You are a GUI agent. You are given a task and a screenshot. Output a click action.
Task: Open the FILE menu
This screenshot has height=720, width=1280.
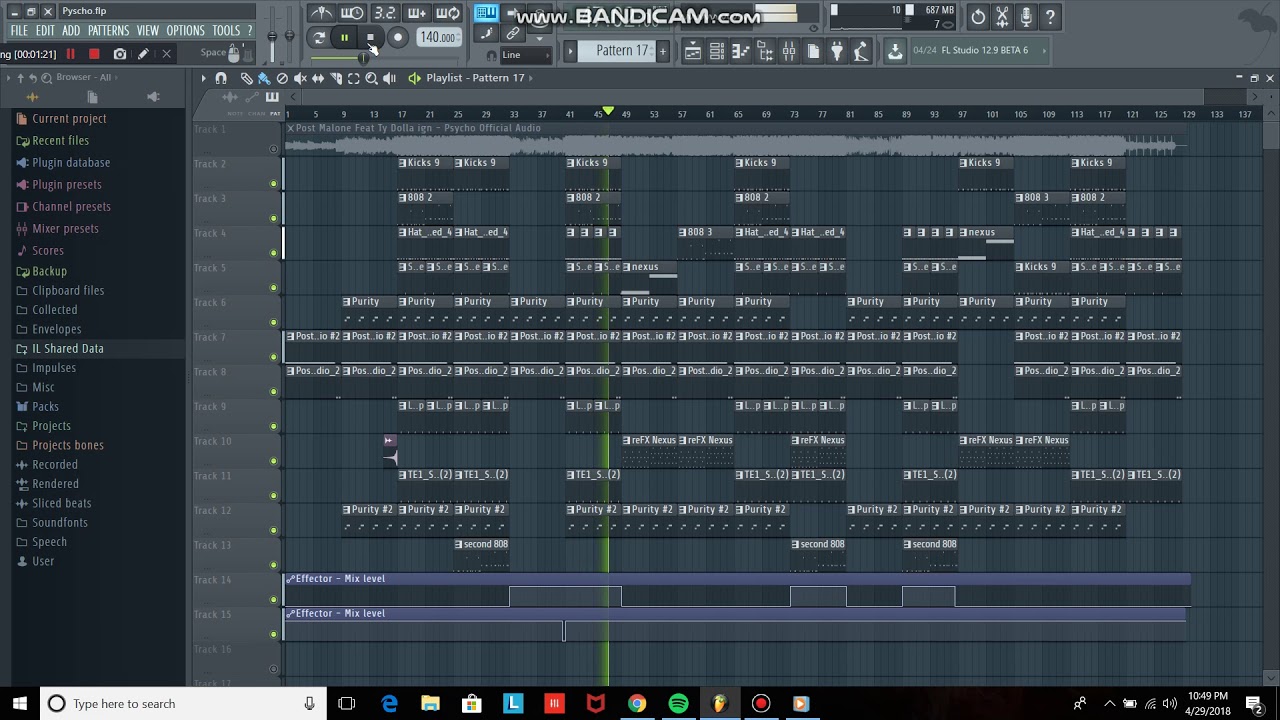pyautogui.click(x=19, y=31)
